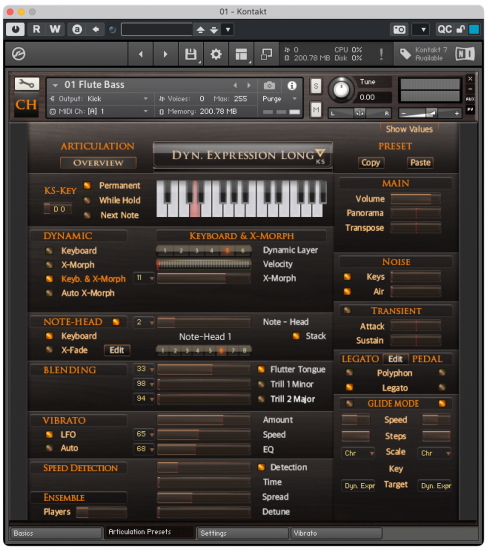488x550 pixels.
Task: Open the Purge dropdown
Action: tap(280, 99)
